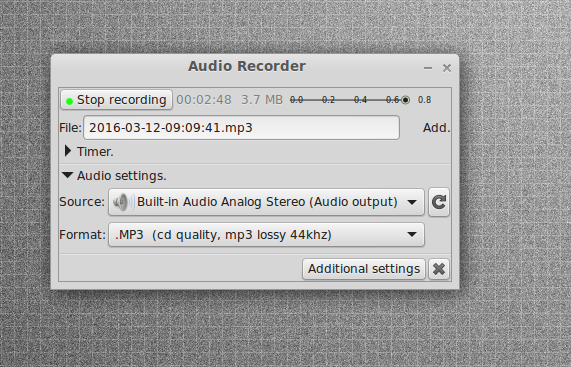Minimize the Audio Recorder window
This screenshot has height=367, width=571.
[428, 68]
